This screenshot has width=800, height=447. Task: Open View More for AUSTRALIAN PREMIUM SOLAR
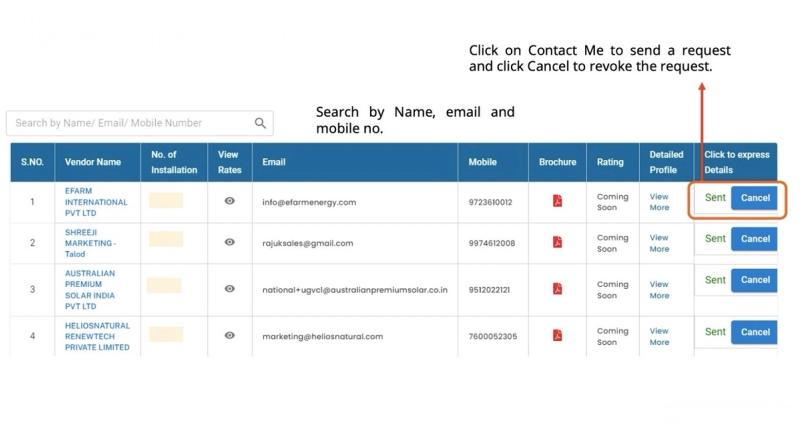(659, 290)
